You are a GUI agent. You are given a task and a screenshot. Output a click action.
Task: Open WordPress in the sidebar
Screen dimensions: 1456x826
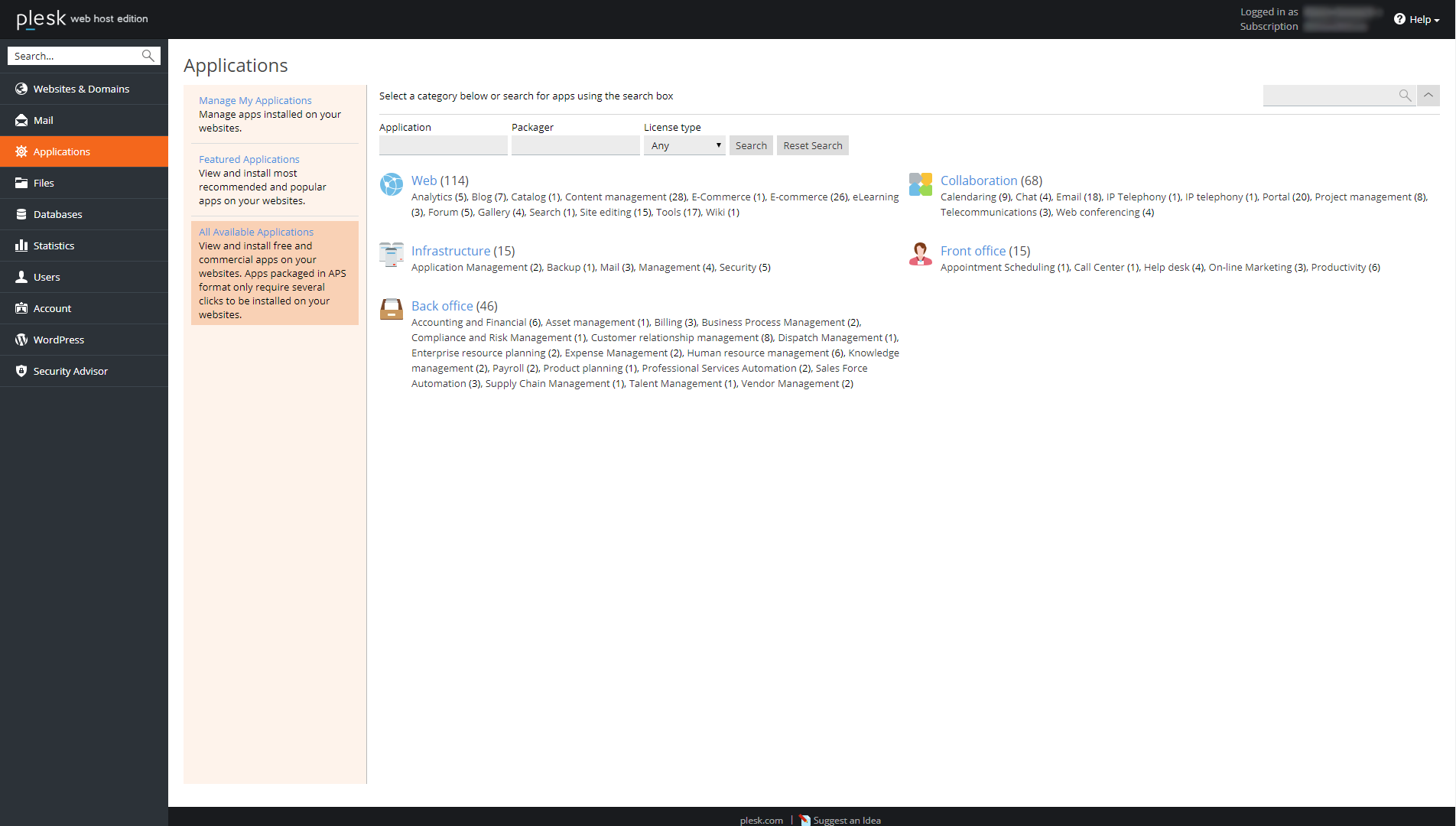84,340
